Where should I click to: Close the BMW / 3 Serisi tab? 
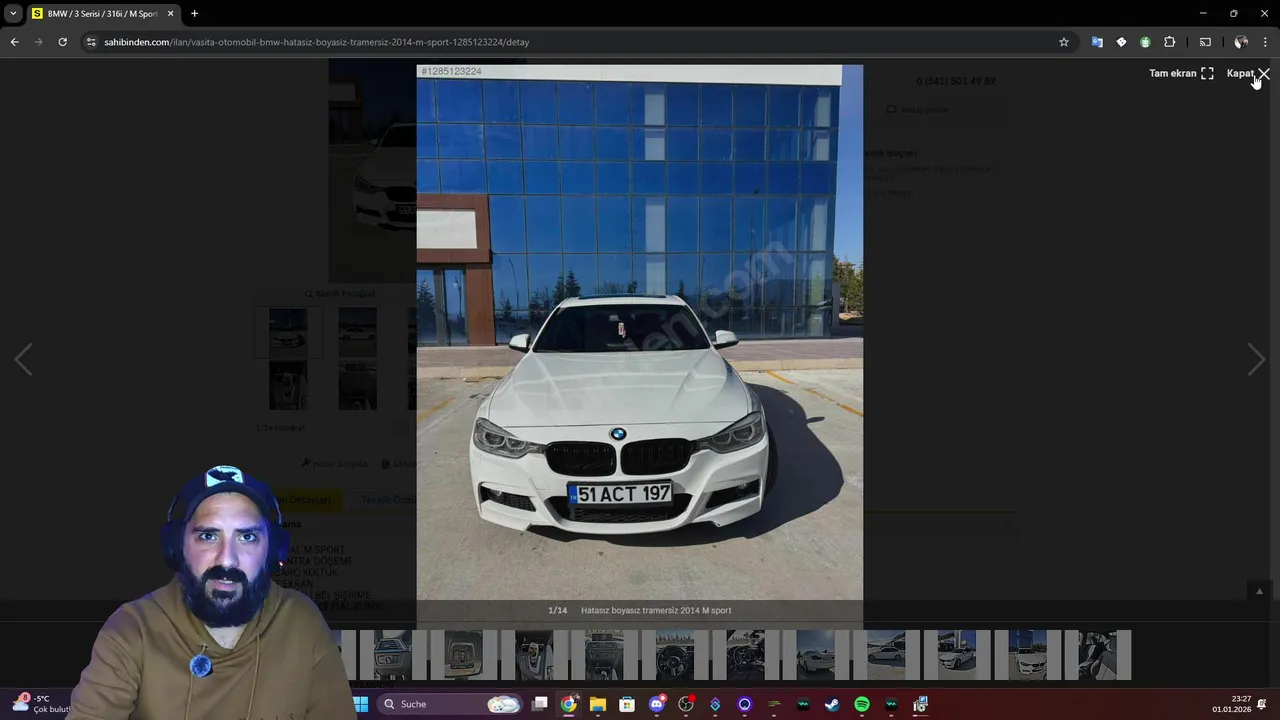tap(170, 14)
